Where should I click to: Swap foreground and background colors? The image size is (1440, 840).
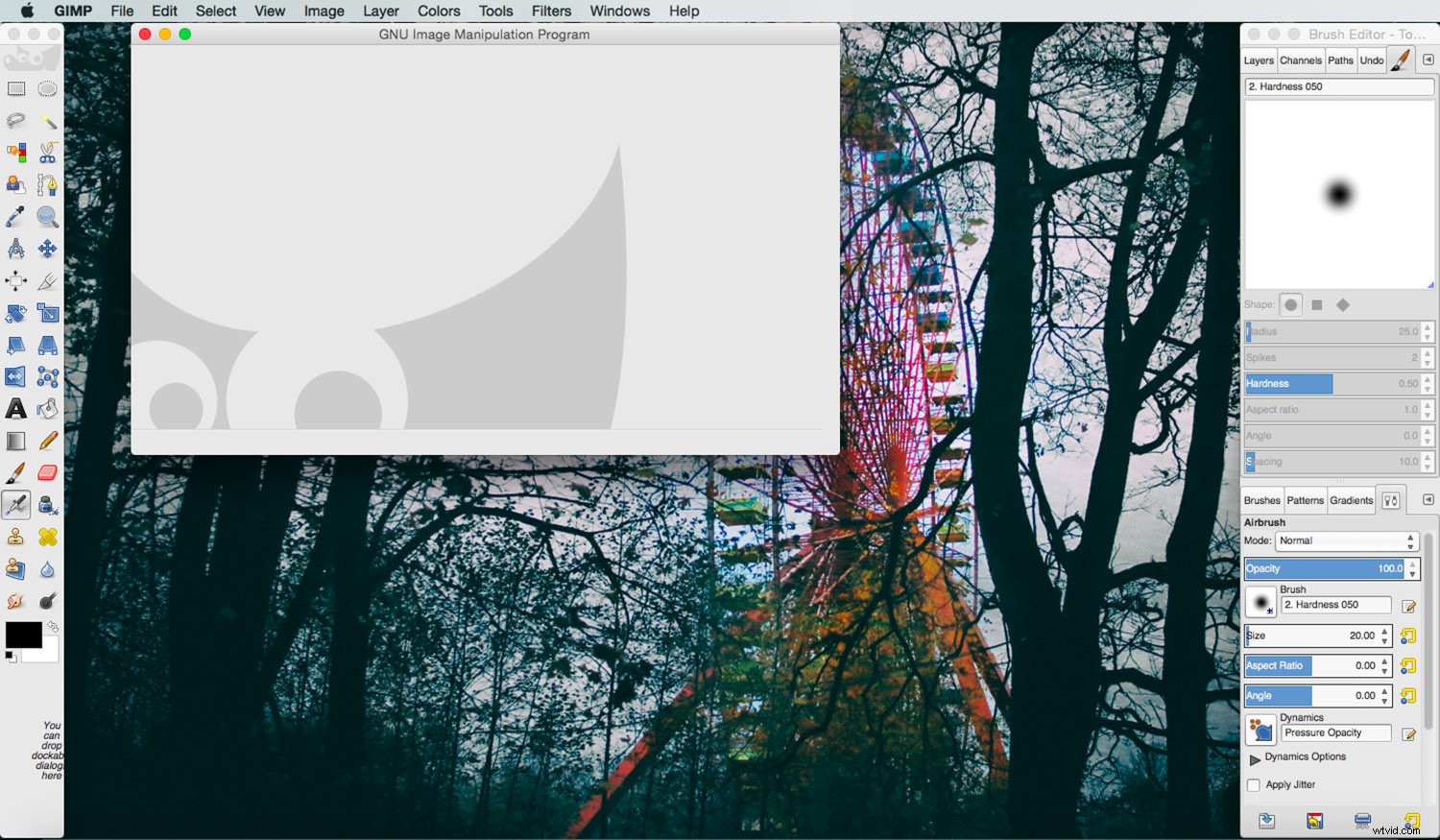point(53,626)
